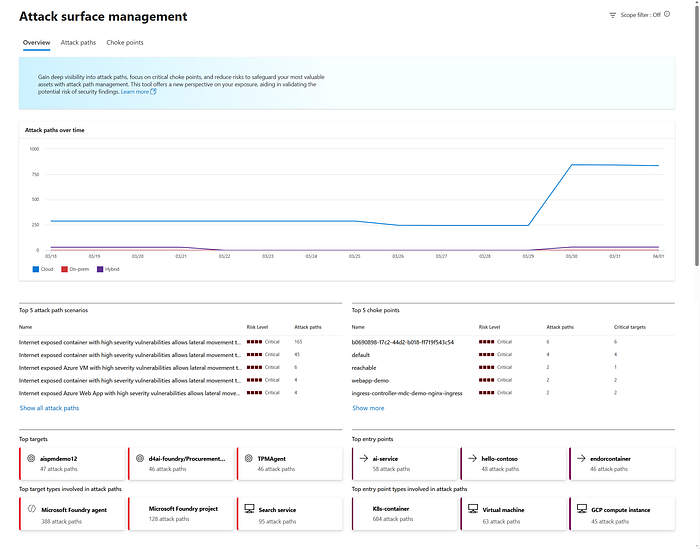Viewport: 700px width, 549px height.
Task: Select the webapp-demo choke point row
Action: click(513, 381)
